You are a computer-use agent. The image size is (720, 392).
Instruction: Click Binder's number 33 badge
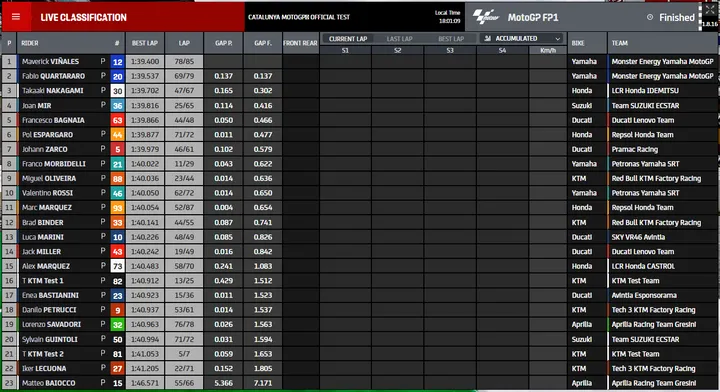pos(118,223)
